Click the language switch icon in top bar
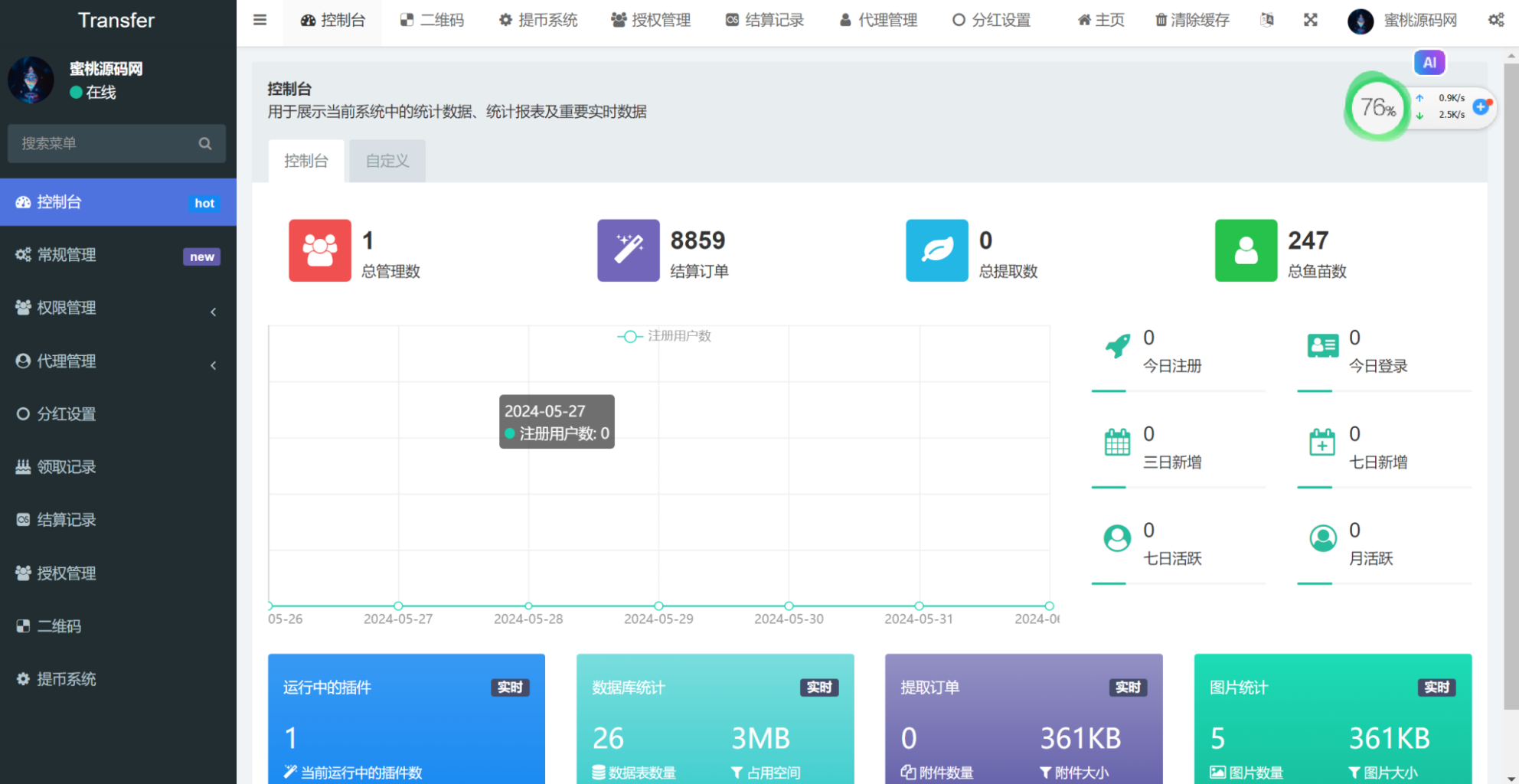Viewport: 1519px width, 784px height. tap(1267, 20)
